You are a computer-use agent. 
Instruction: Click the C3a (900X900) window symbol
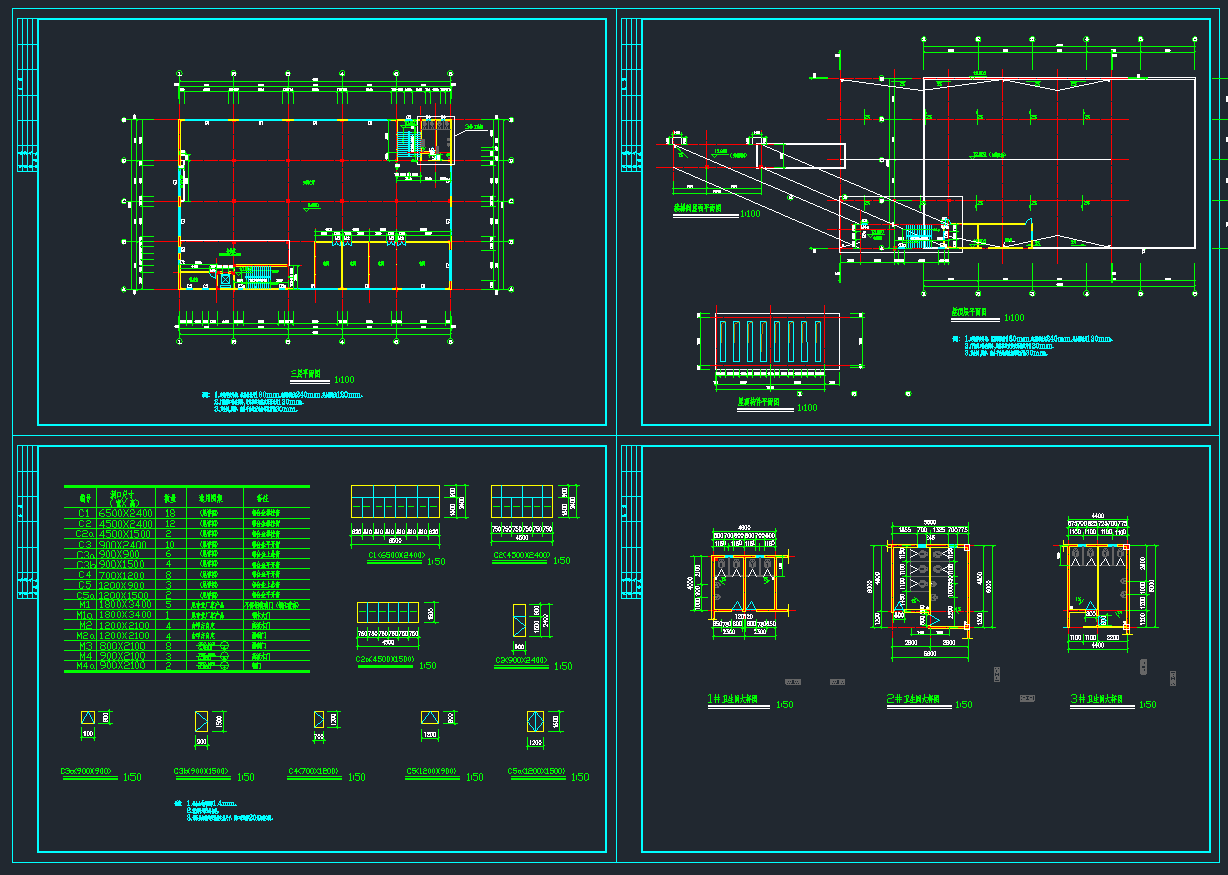88,717
